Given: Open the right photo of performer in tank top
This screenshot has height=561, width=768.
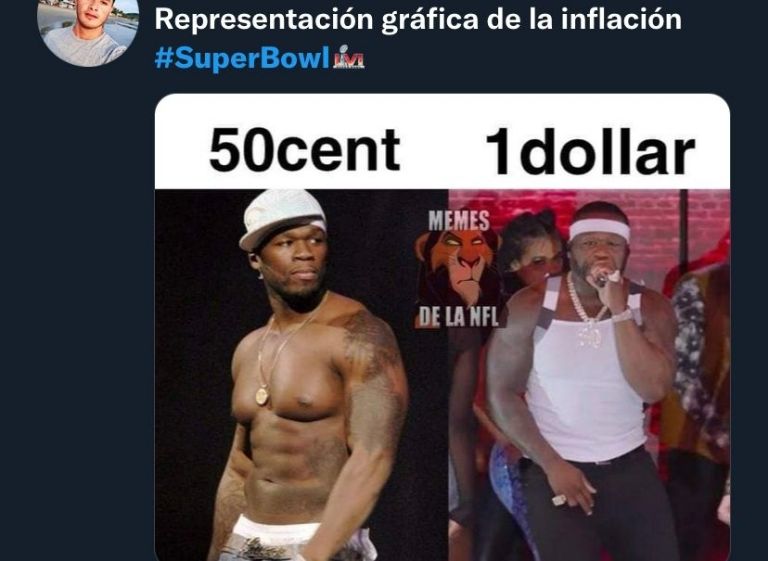Looking at the screenshot, I should [x=589, y=375].
